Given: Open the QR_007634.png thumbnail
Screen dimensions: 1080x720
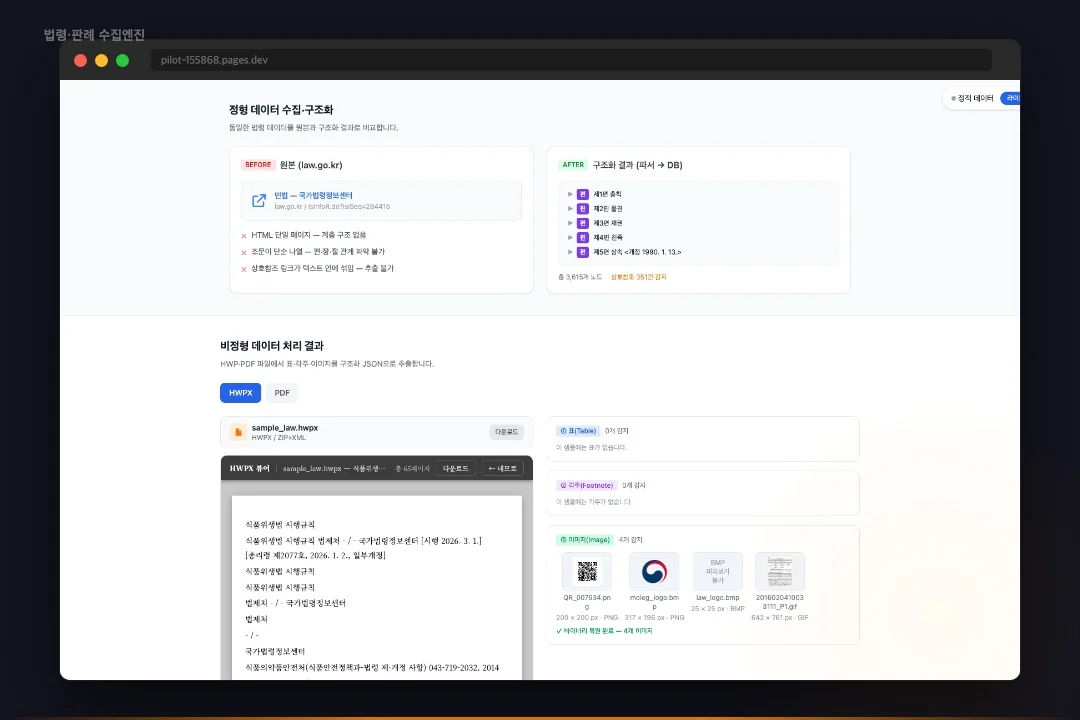Looking at the screenshot, I should pos(587,571).
